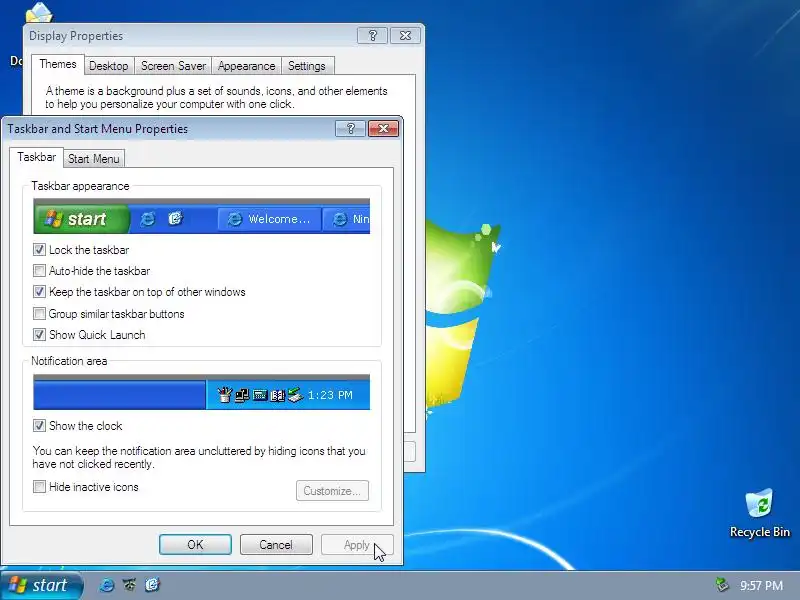Select the Recycle Bin desktop icon
This screenshot has height=600, width=800.
tap(759, 513)
